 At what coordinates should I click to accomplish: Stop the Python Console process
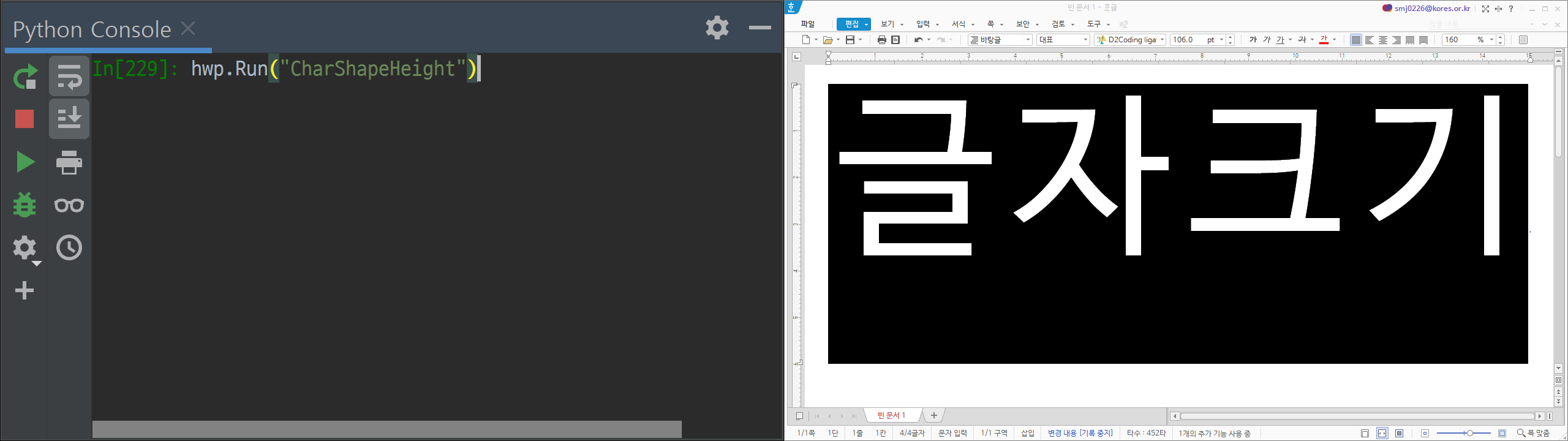click(x=24, y=119)
